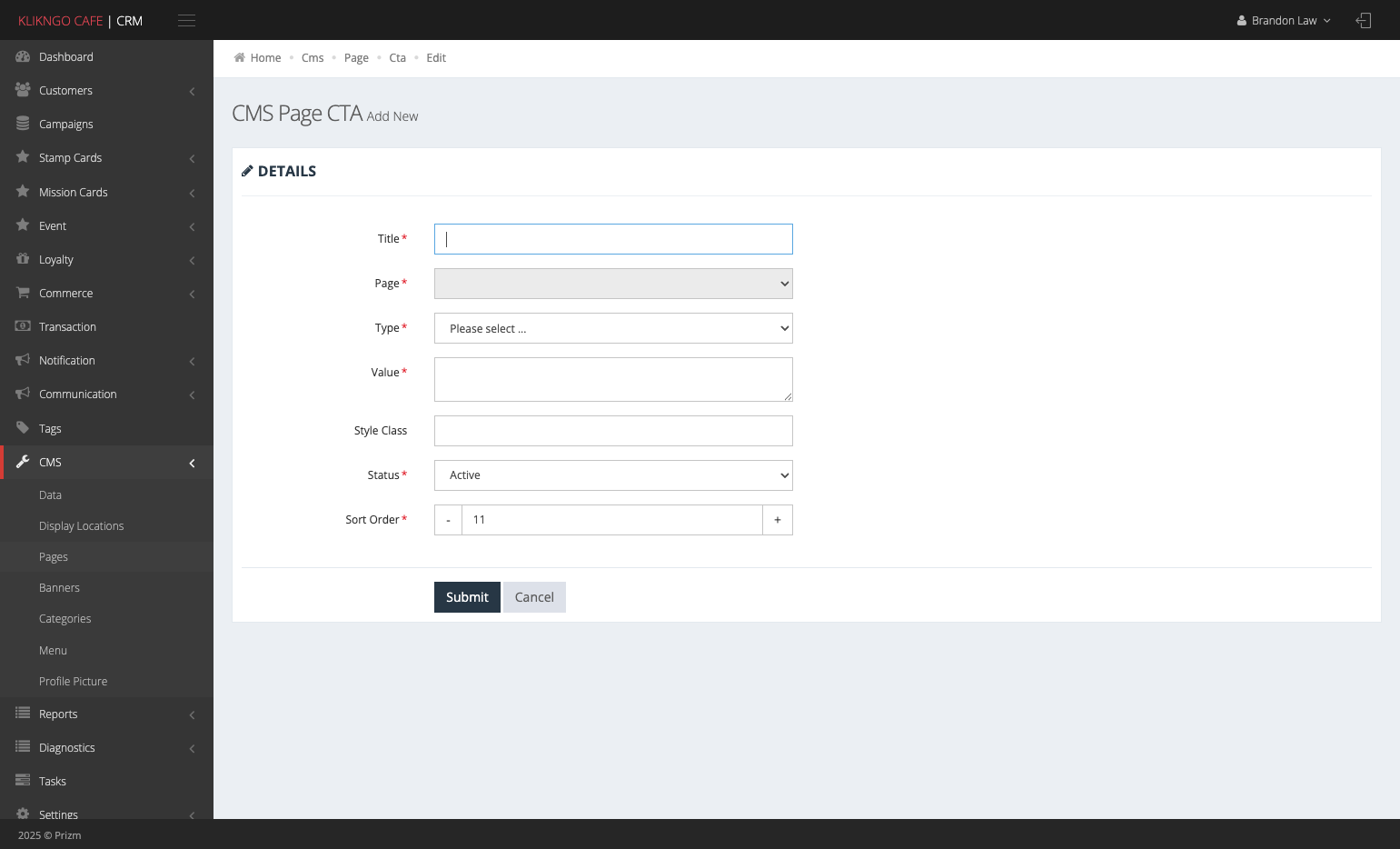
Task: Click the Diagnostics list icon
Action: click(x=23, y=747)
